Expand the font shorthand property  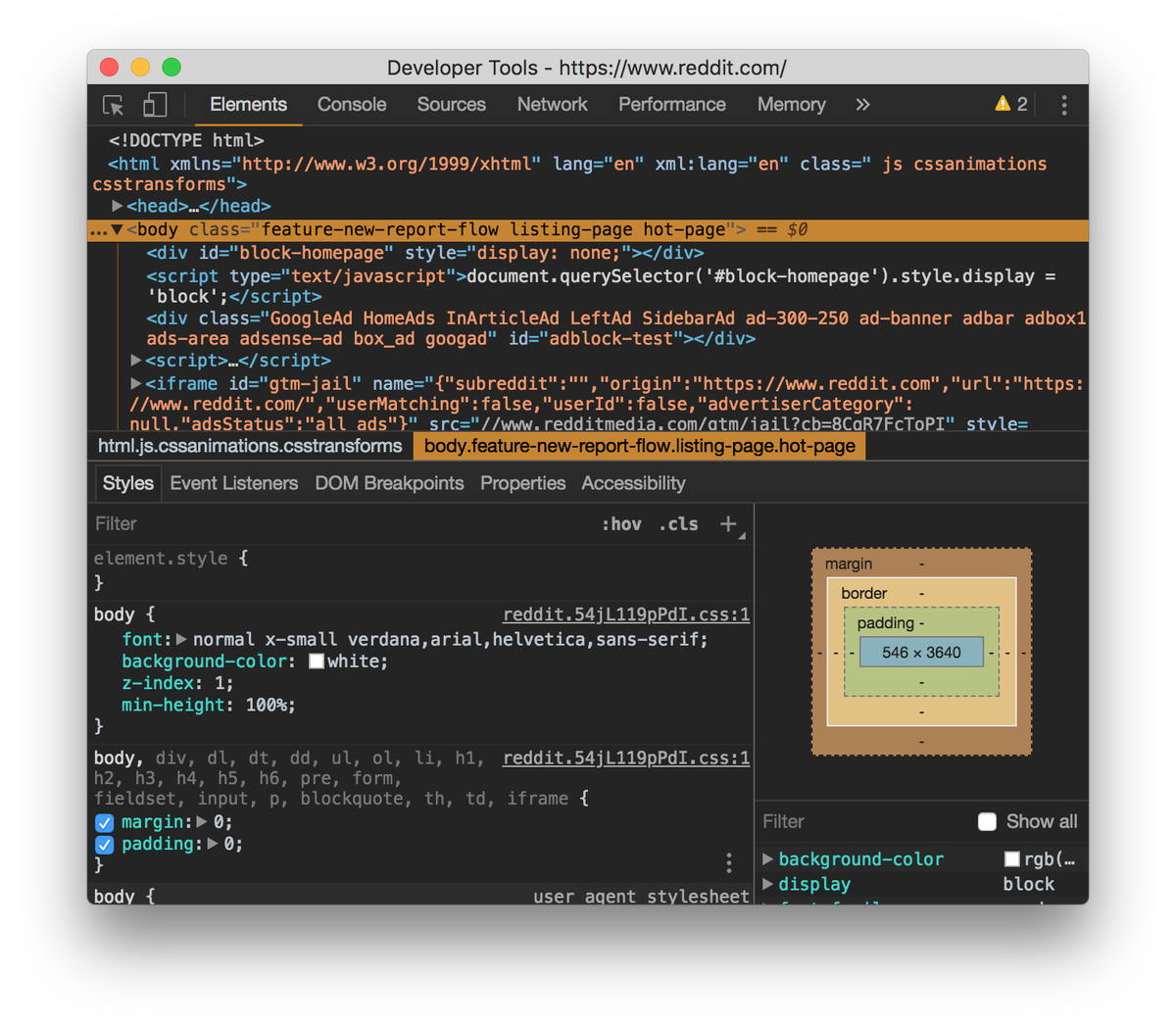[181, 639]
